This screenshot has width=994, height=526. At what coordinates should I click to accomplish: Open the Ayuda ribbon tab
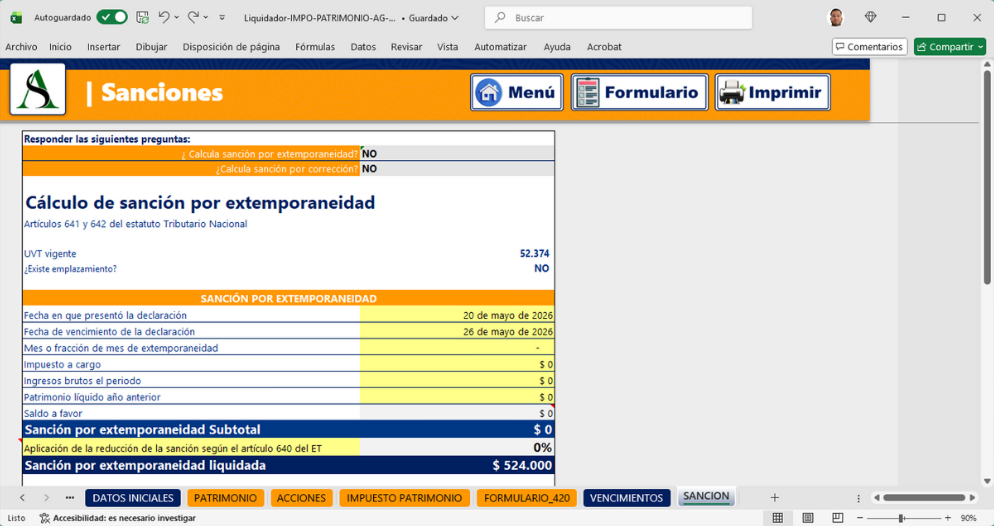pos(557,47)
